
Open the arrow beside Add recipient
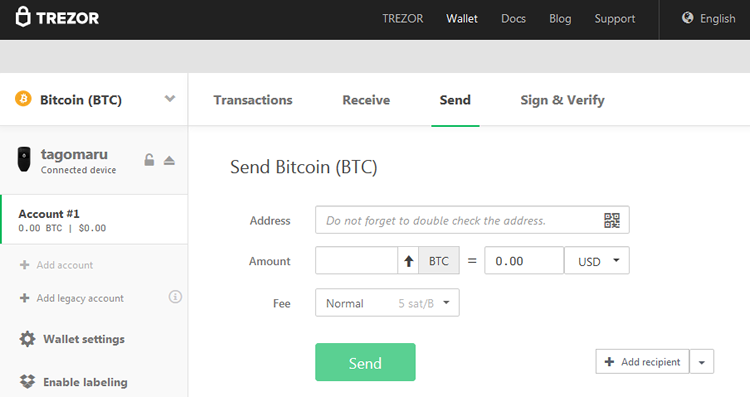[702, 362]
